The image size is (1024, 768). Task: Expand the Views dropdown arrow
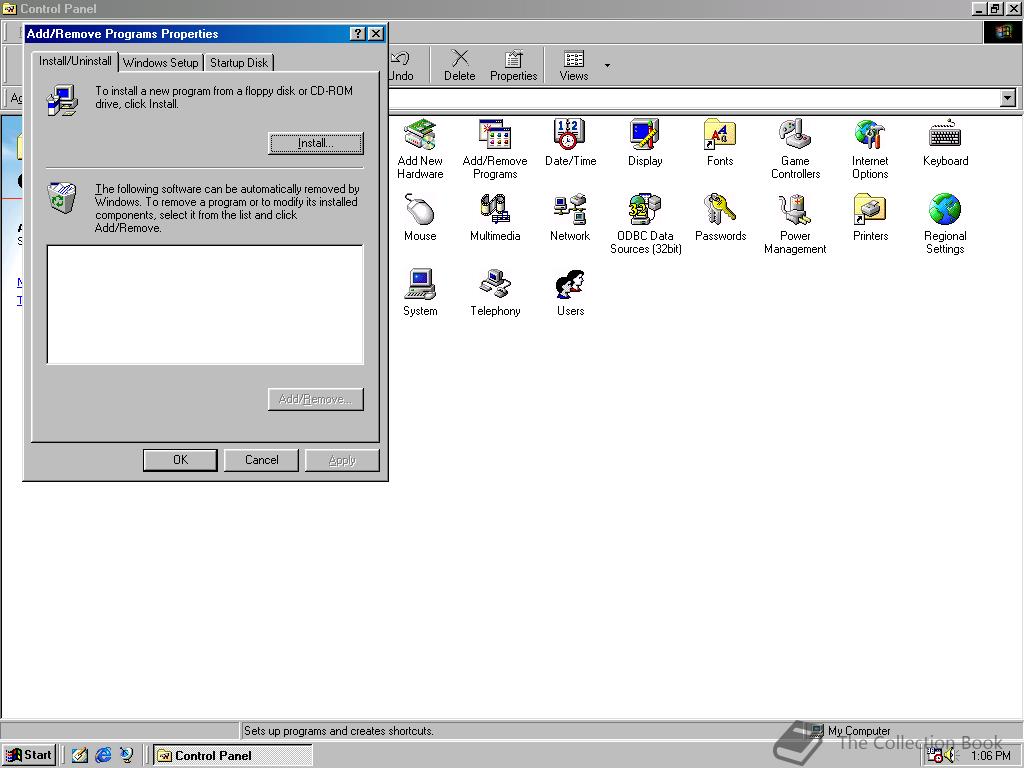[x=607, y=66]
